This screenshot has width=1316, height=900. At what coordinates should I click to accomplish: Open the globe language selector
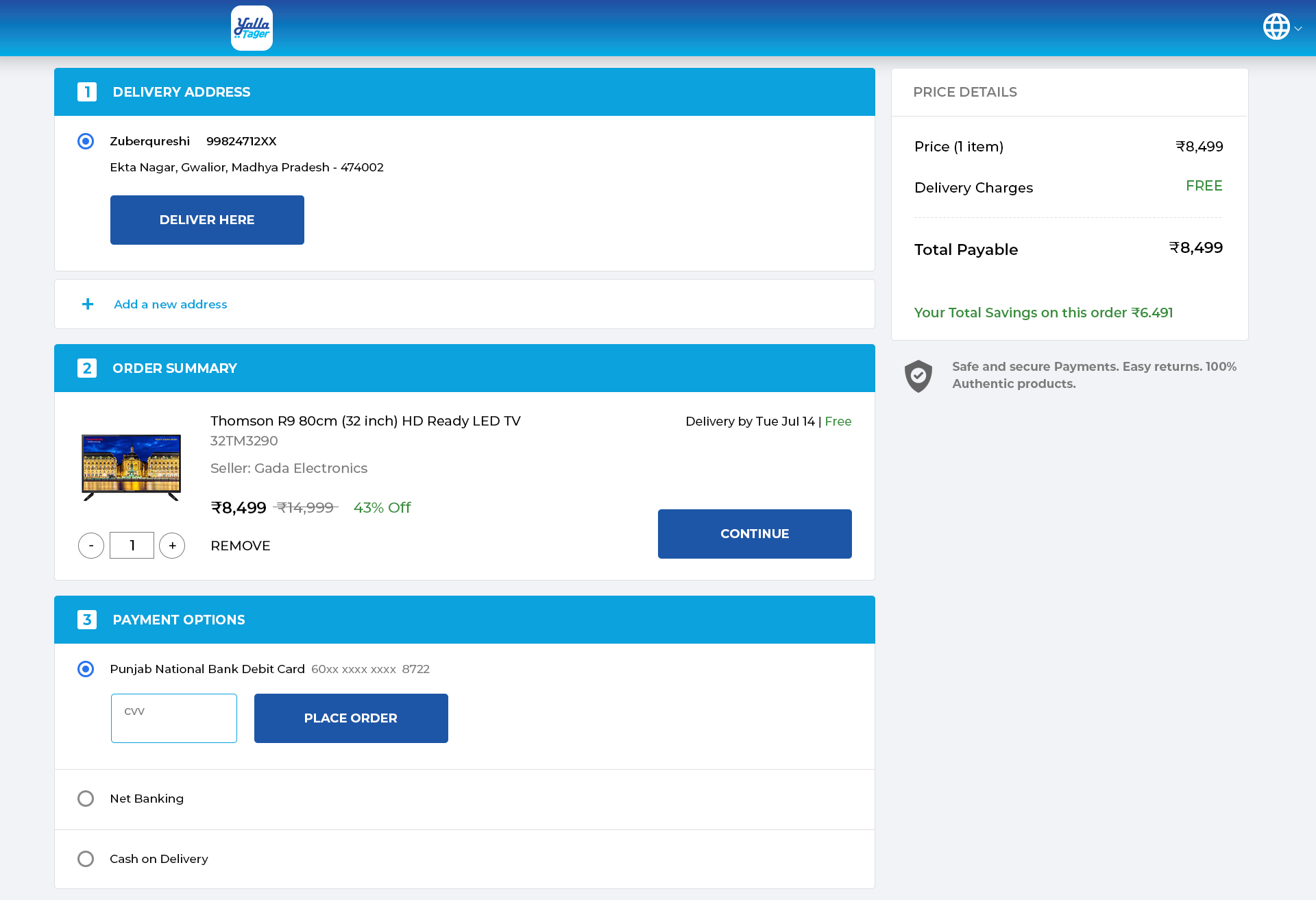pyautogui.click(x=1276, y=27)
